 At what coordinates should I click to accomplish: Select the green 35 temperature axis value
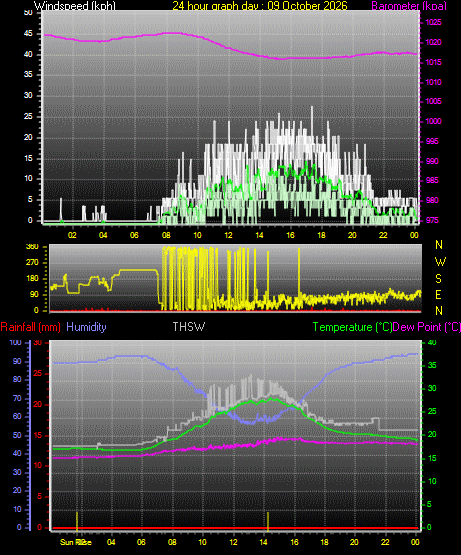[432, 366]
